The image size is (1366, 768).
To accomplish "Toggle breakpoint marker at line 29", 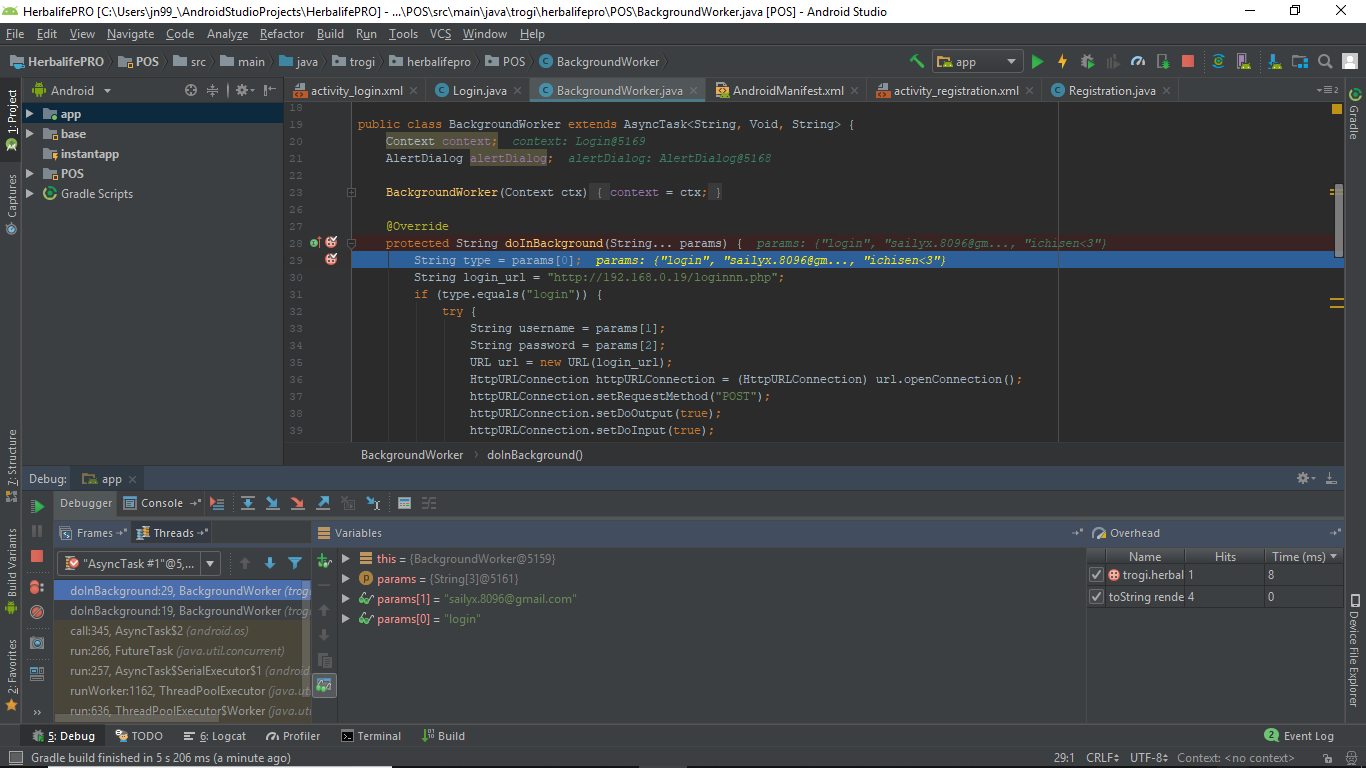I will point(331,259).
